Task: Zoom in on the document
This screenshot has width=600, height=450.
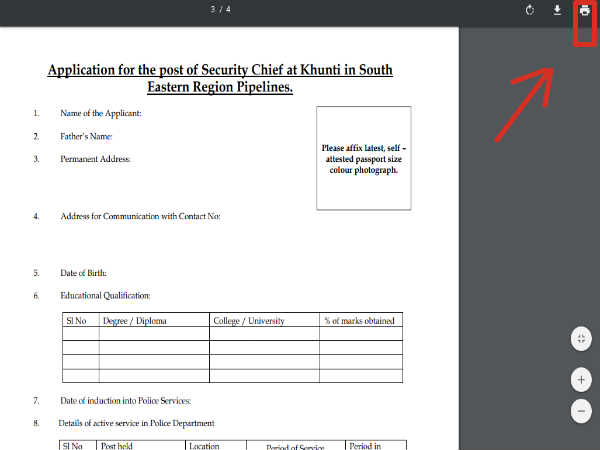Action: 581,380
